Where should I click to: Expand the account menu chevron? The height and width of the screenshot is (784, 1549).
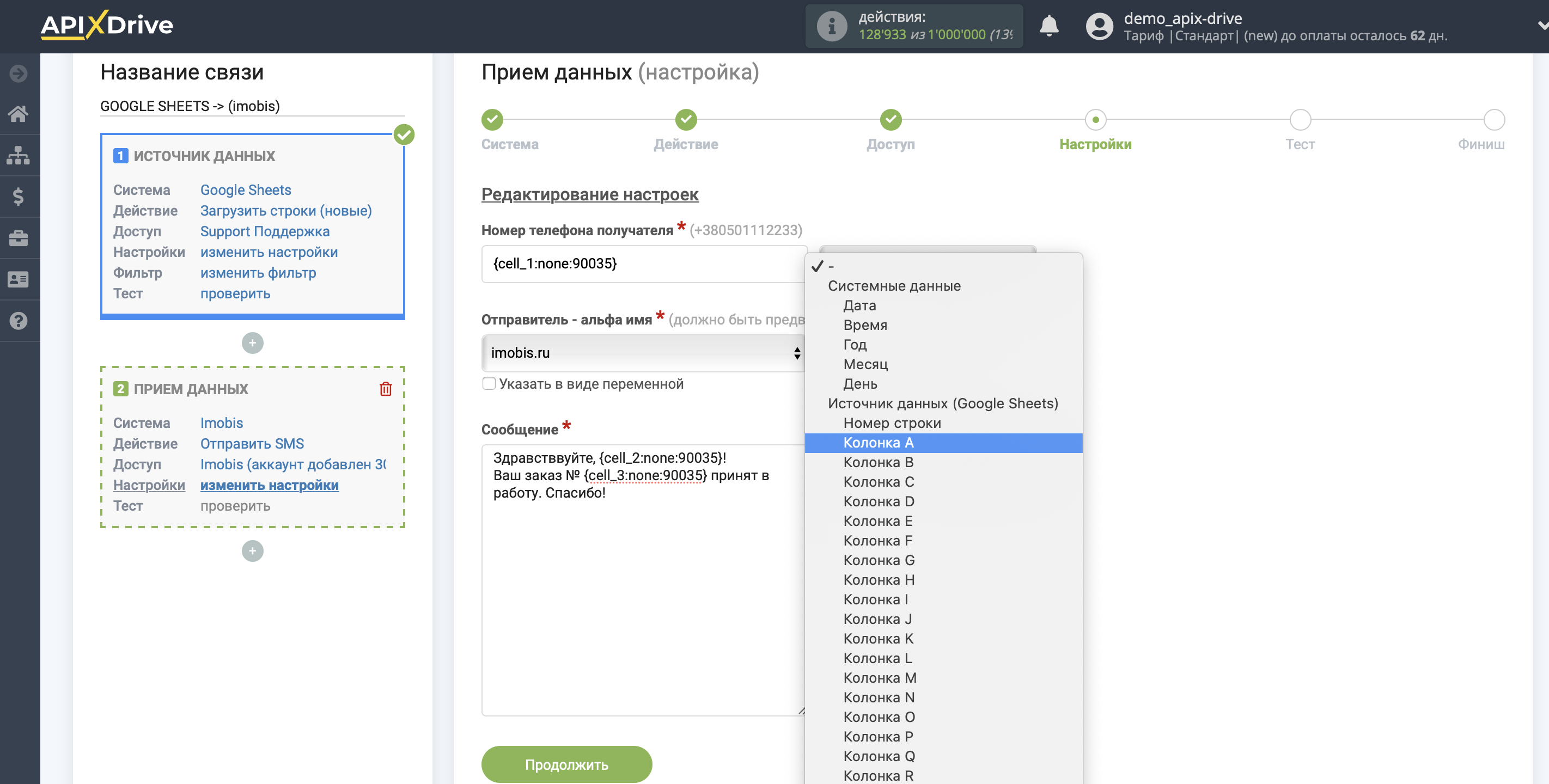click(1542, 26)
